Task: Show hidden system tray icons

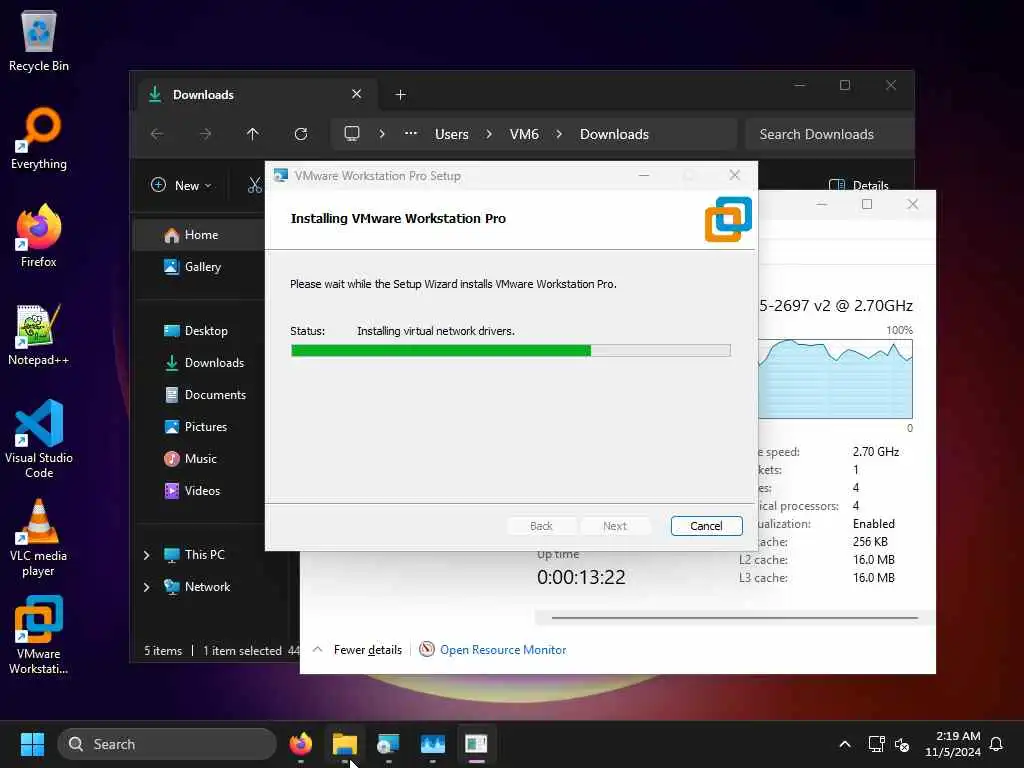Action: point(844,744)
